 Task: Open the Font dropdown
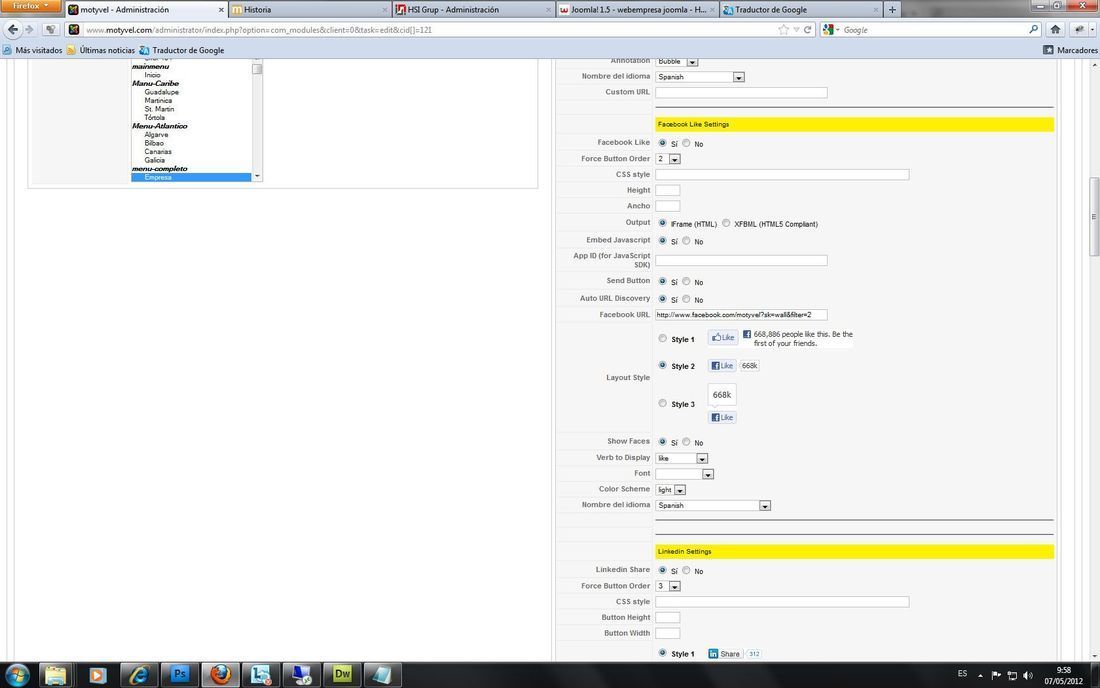coord(684,474)
